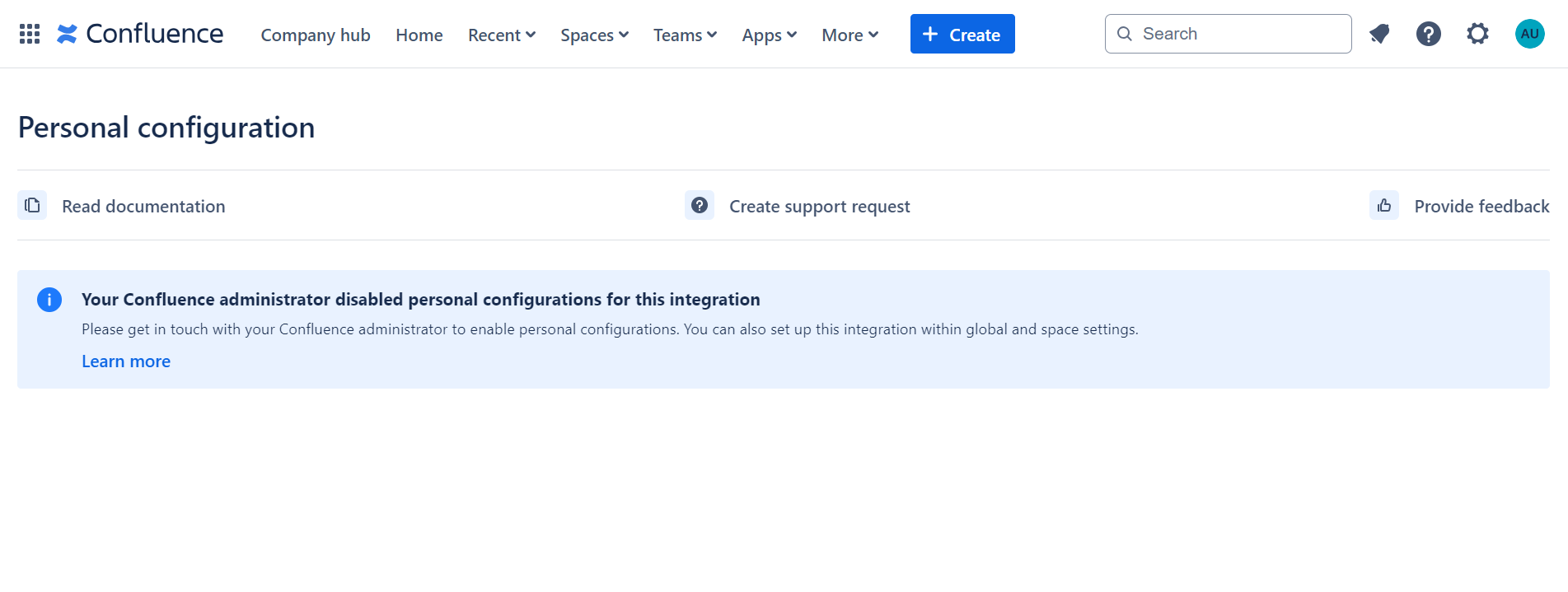Viewport: 1568px width, 592px height.
Task: Expand the Spaces dropdown
Action: pyautogui.click(x=594, y=35)
